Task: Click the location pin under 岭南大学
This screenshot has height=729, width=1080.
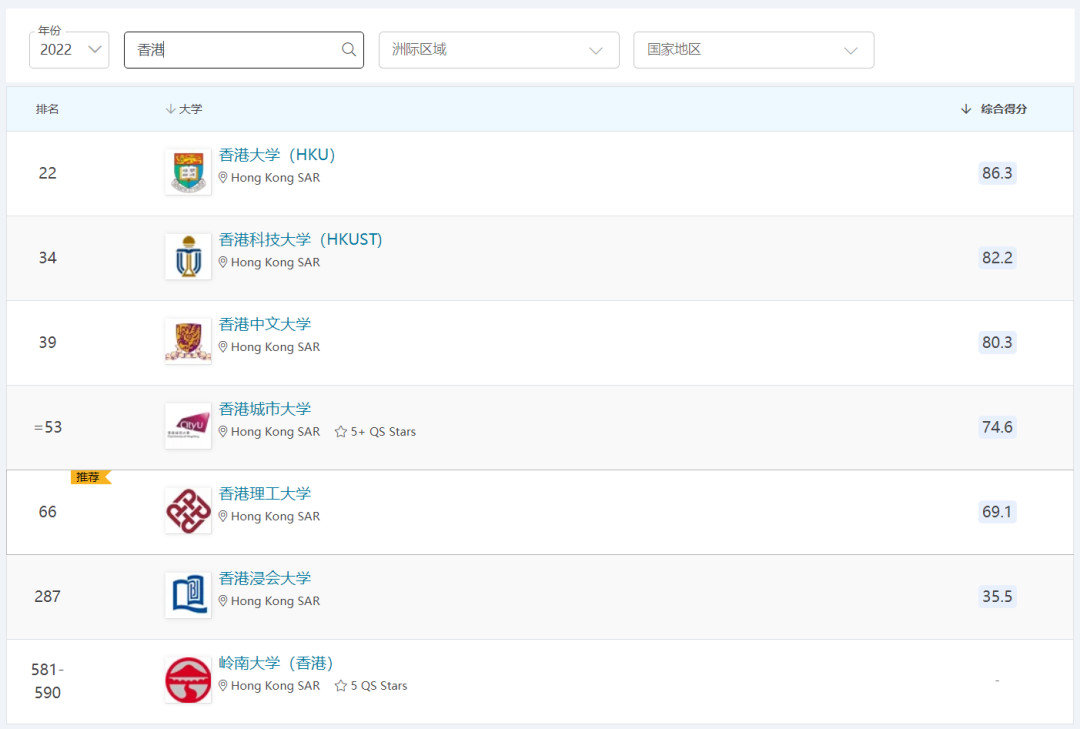Action: coord(222,686)
